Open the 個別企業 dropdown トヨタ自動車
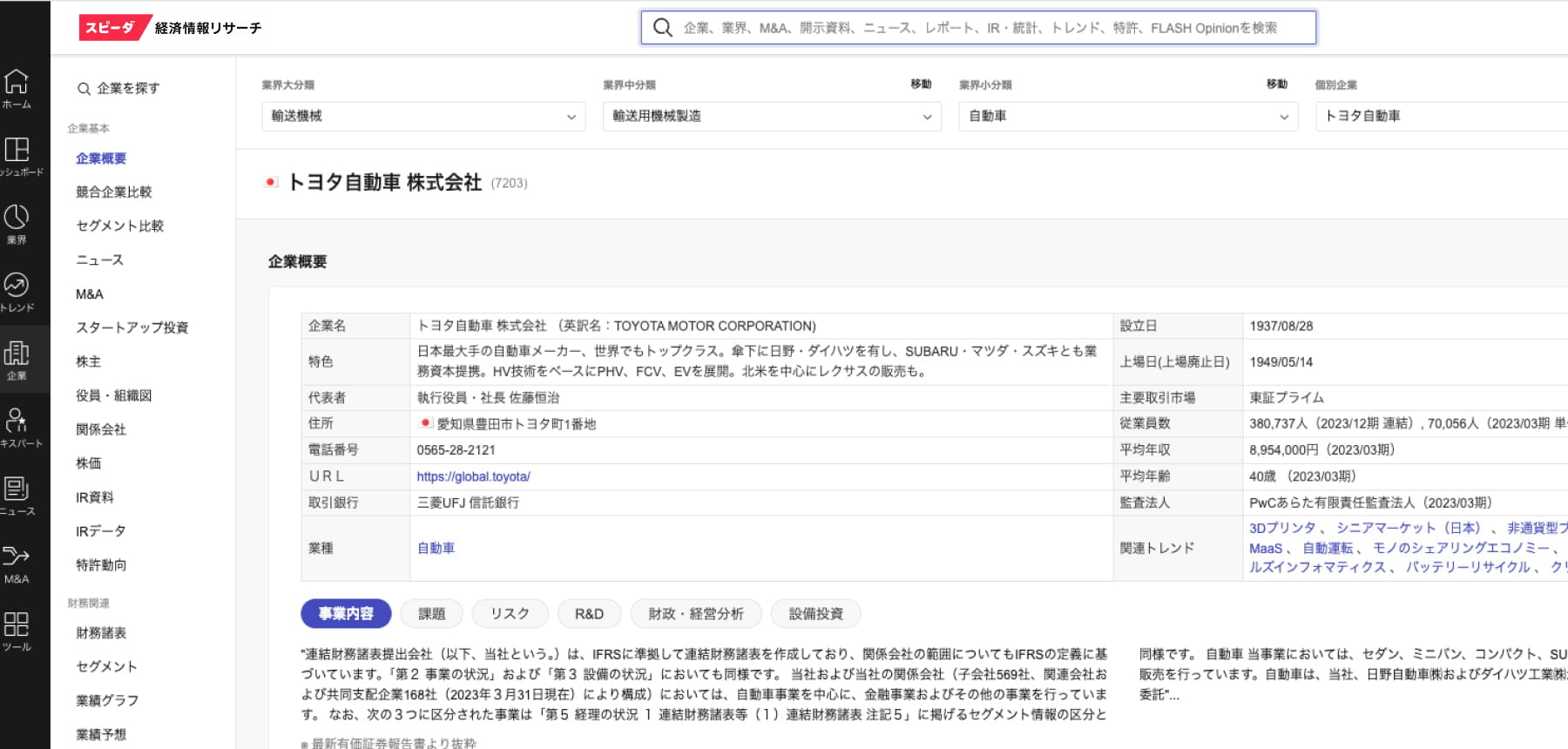Screen dimensions: 1568x749 1442,116
